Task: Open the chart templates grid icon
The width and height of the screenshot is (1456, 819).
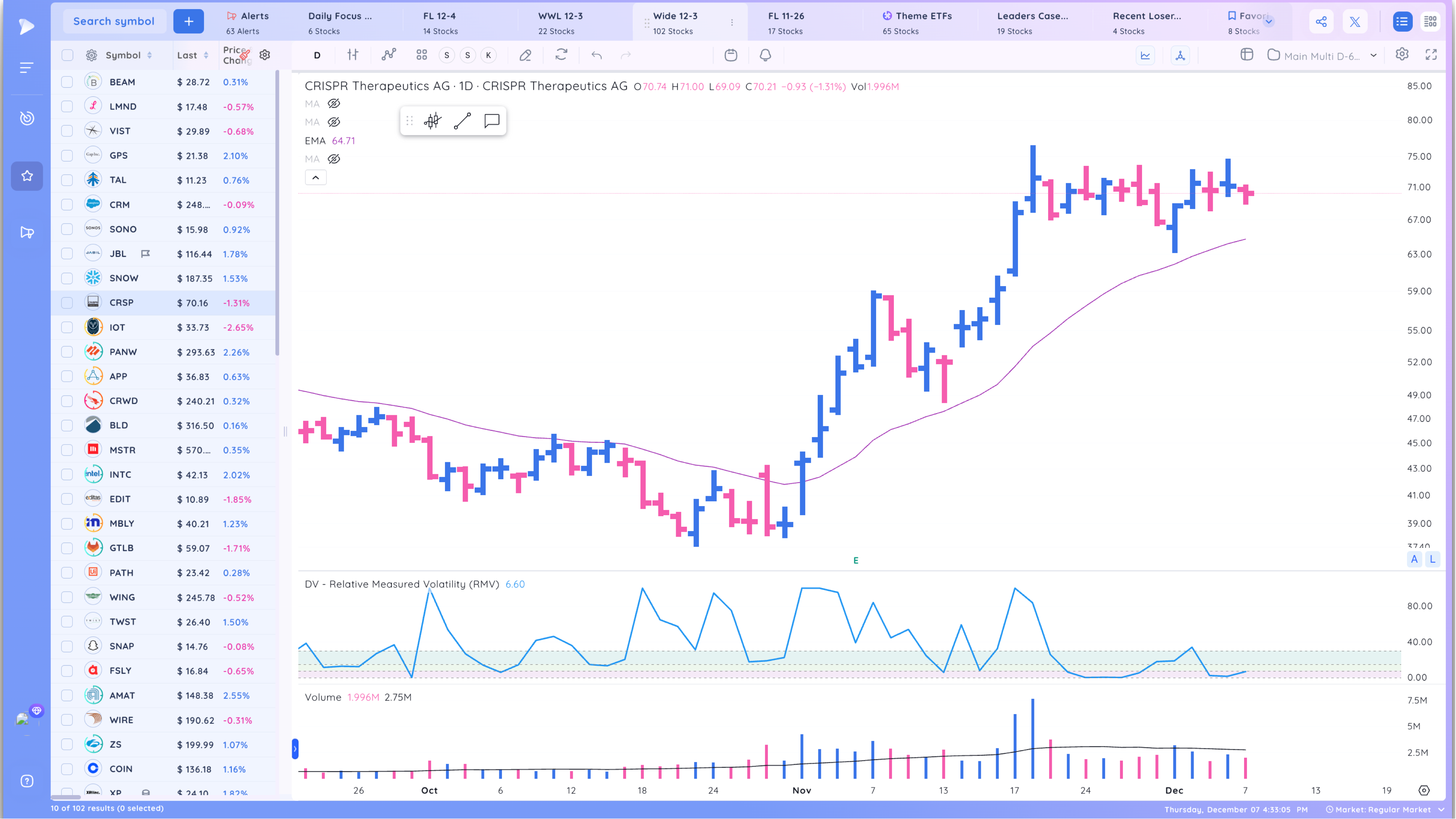Action: 422,55
